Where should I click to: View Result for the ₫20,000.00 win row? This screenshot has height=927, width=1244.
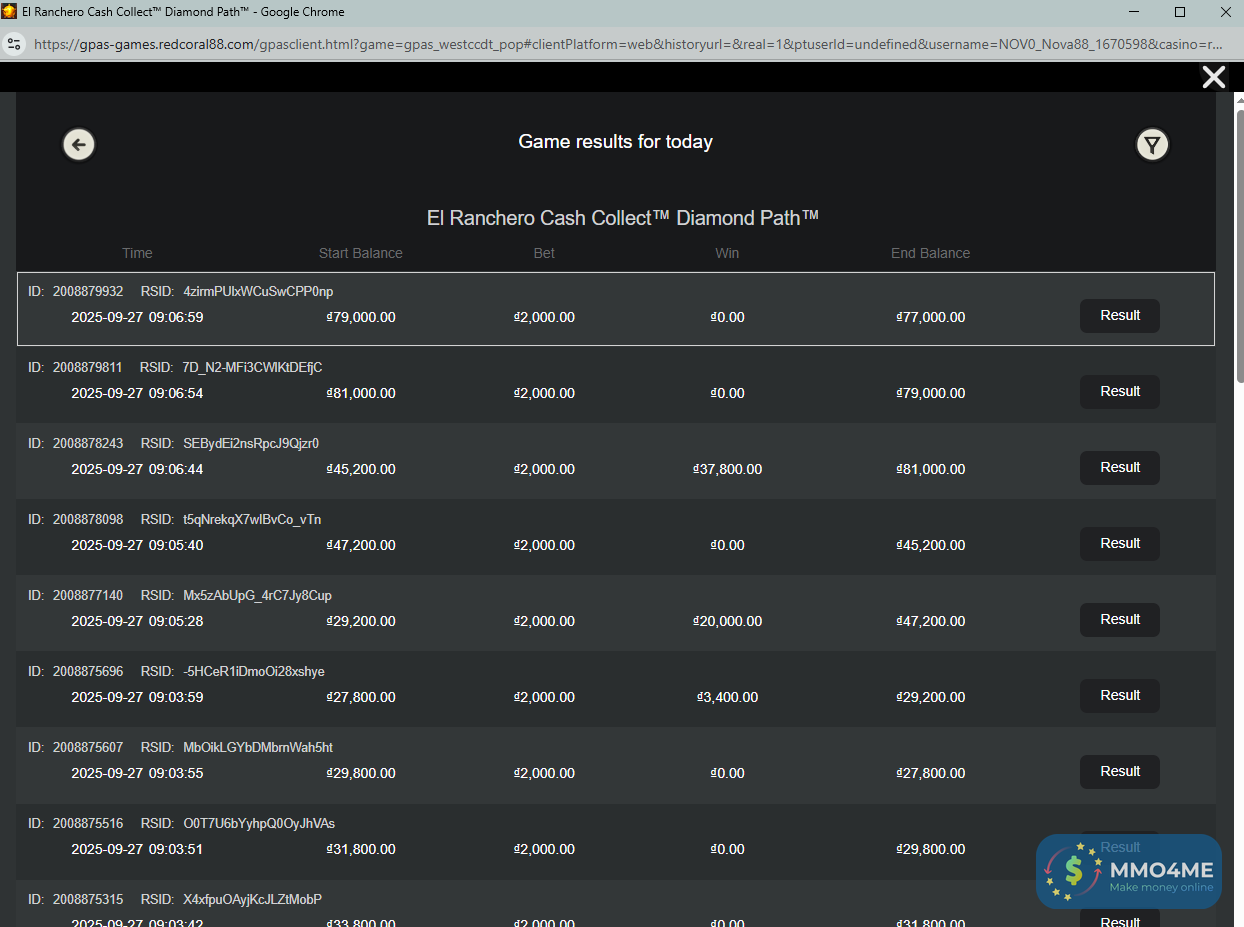[x=1119, y=620]
